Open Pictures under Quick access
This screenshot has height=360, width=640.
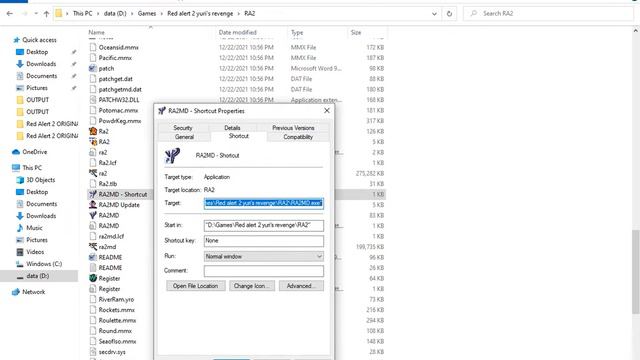pyautogui.click(x=37, y=88)
